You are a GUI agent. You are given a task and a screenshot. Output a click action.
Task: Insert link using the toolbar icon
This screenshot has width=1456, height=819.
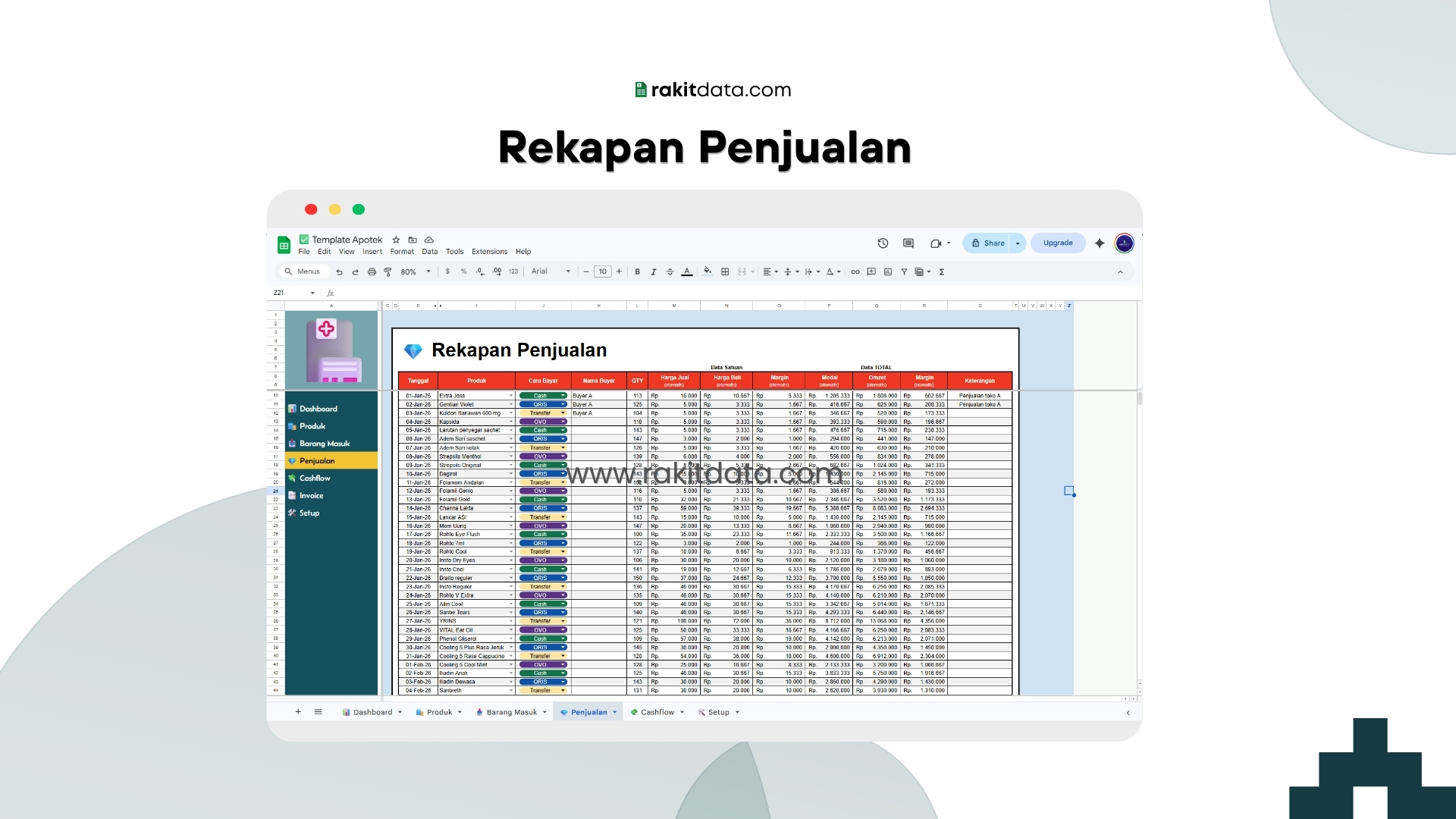click(855, 271)
